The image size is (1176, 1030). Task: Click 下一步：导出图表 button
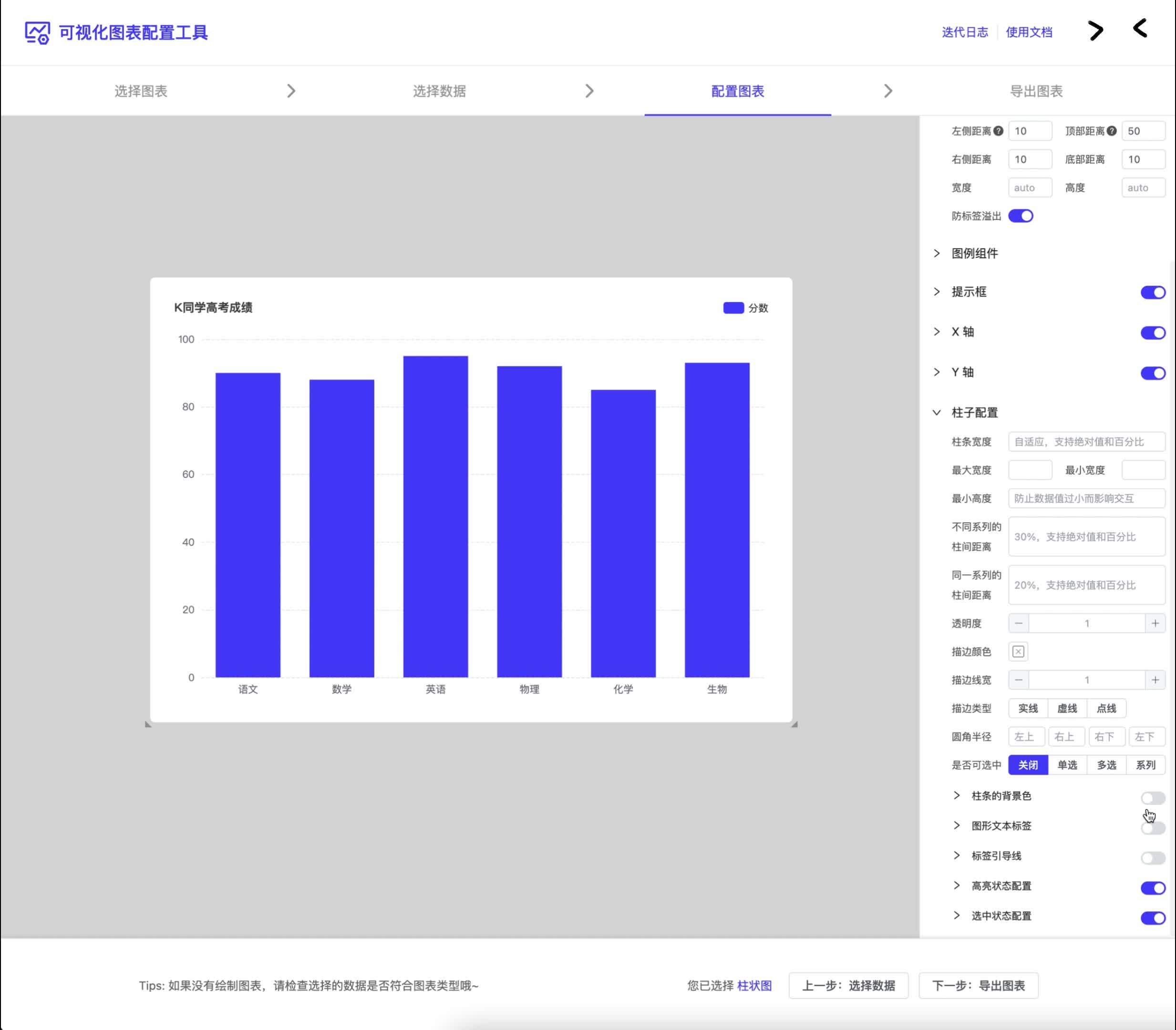pos(978,986)
